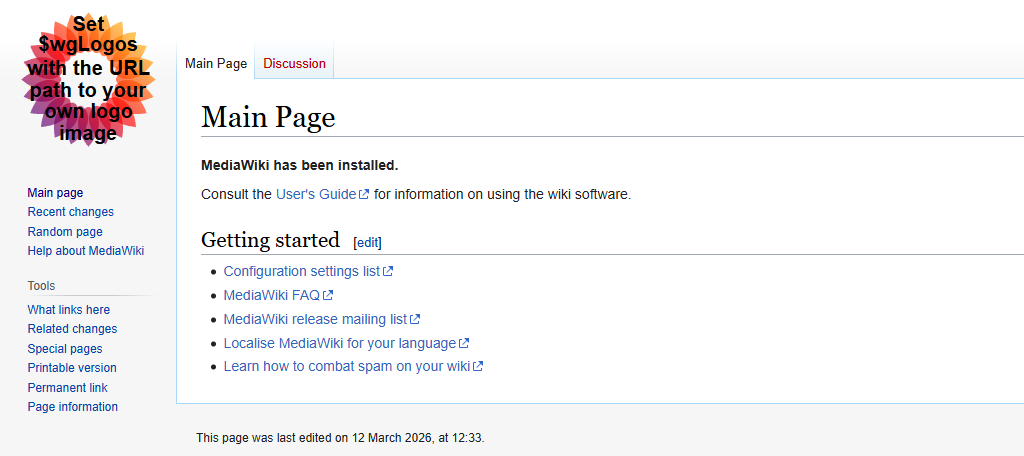Click the Main Page heading text

268,117
